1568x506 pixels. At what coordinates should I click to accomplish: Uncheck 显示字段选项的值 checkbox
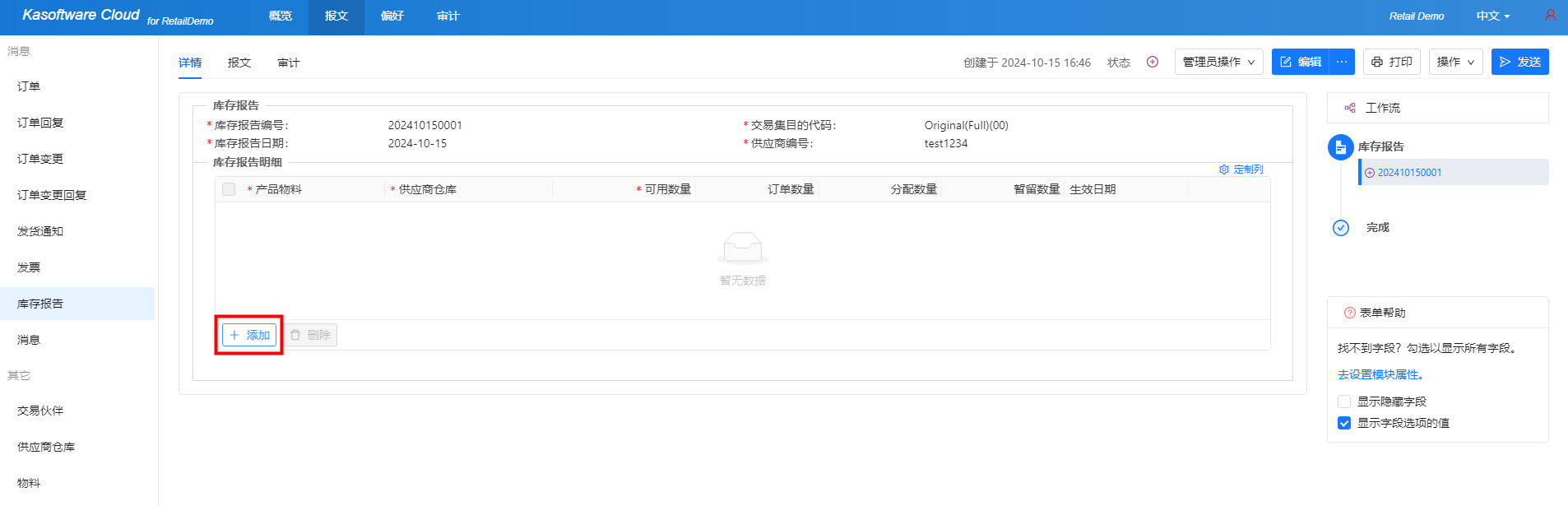point(1344,423)
